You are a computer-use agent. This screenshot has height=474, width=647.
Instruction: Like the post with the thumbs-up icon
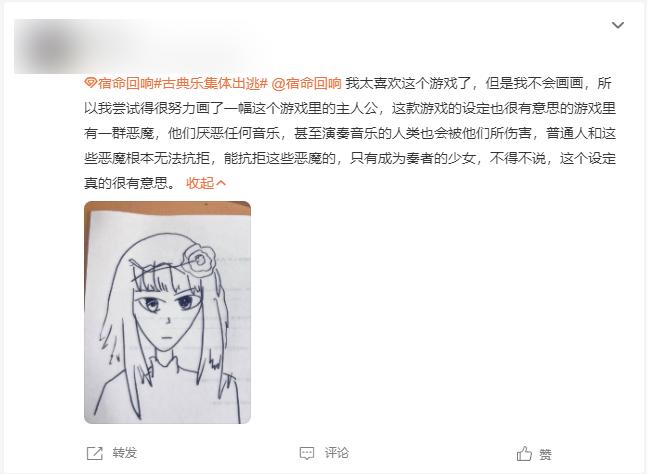[524, 453]
